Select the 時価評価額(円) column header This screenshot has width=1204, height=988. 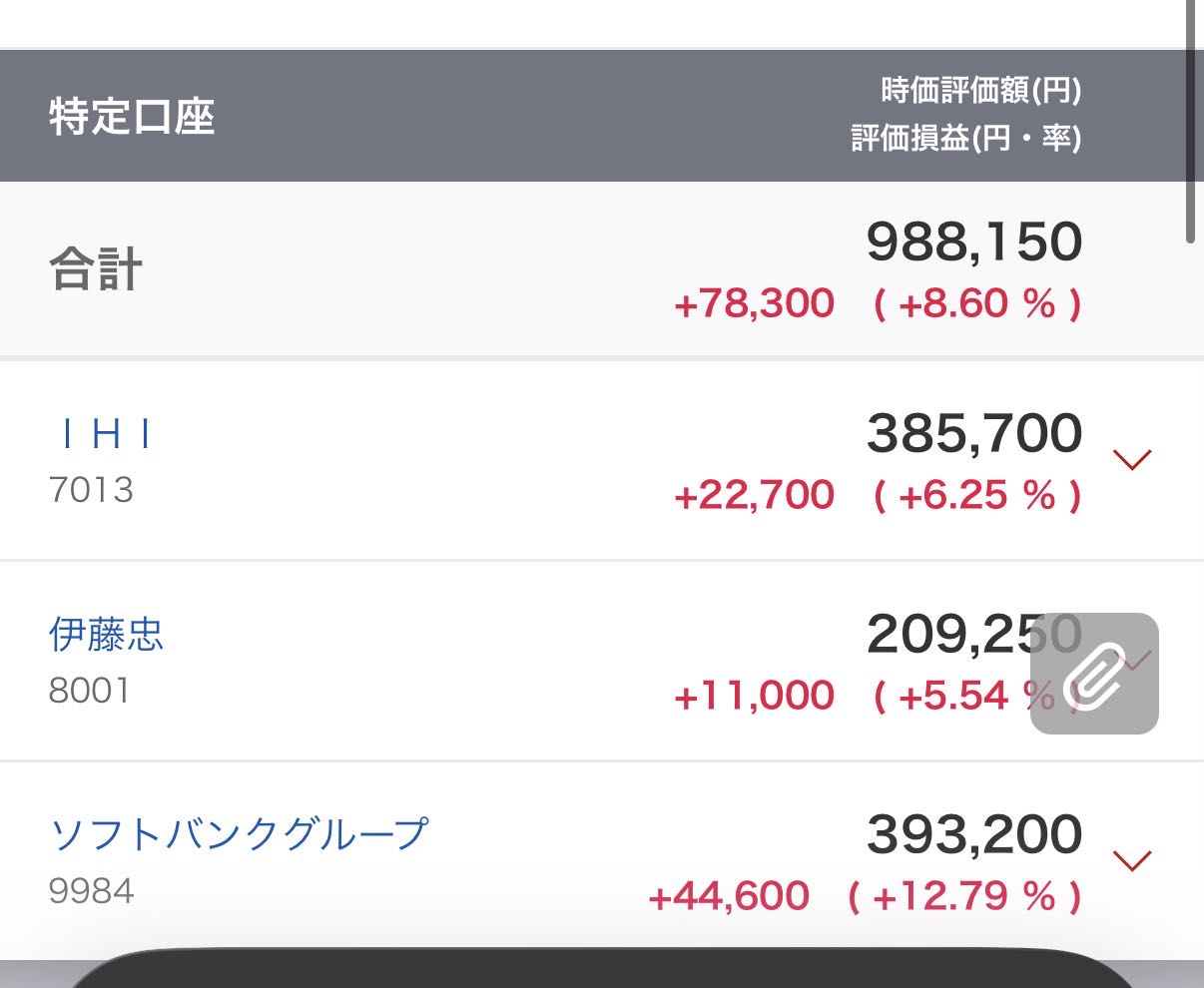(x=980, y=91)
